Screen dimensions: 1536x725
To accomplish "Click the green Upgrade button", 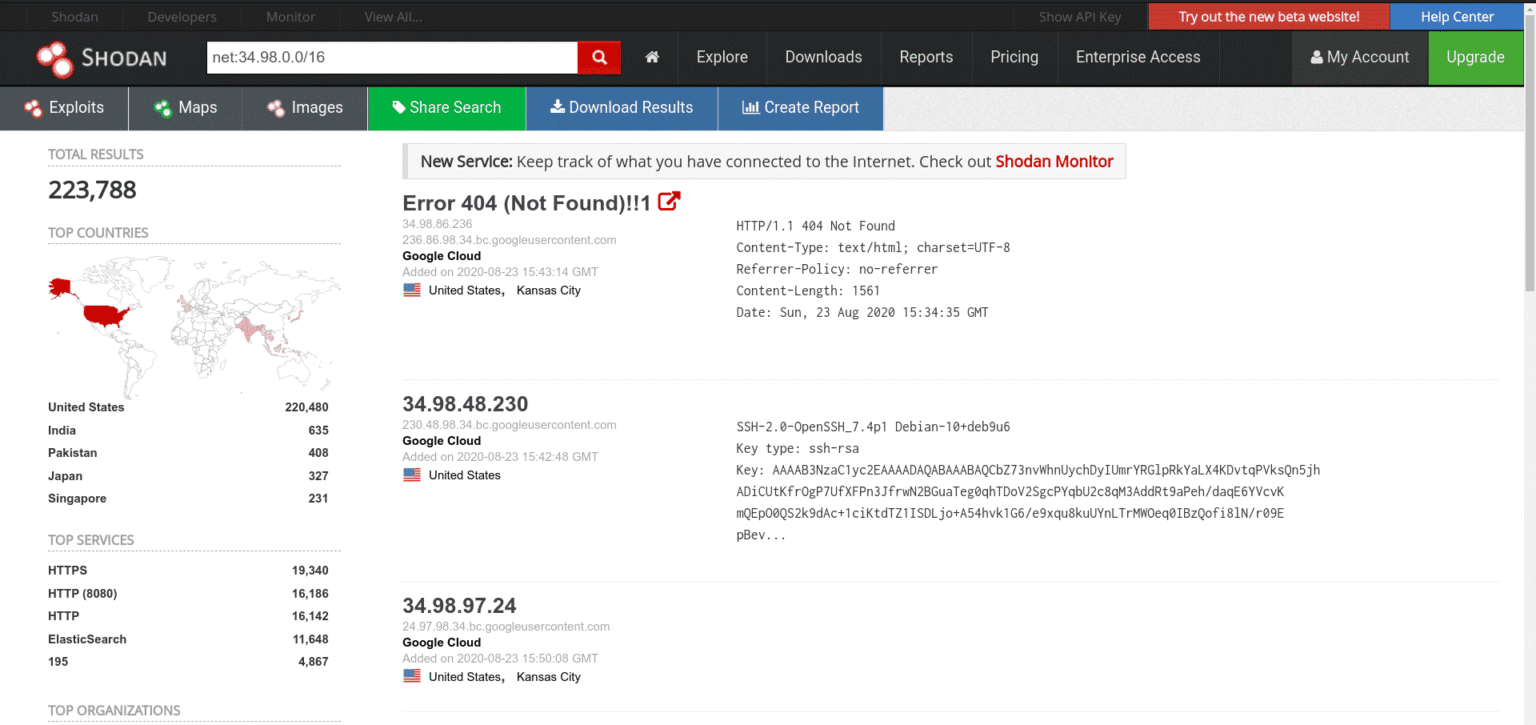I will coord(1476,57).
